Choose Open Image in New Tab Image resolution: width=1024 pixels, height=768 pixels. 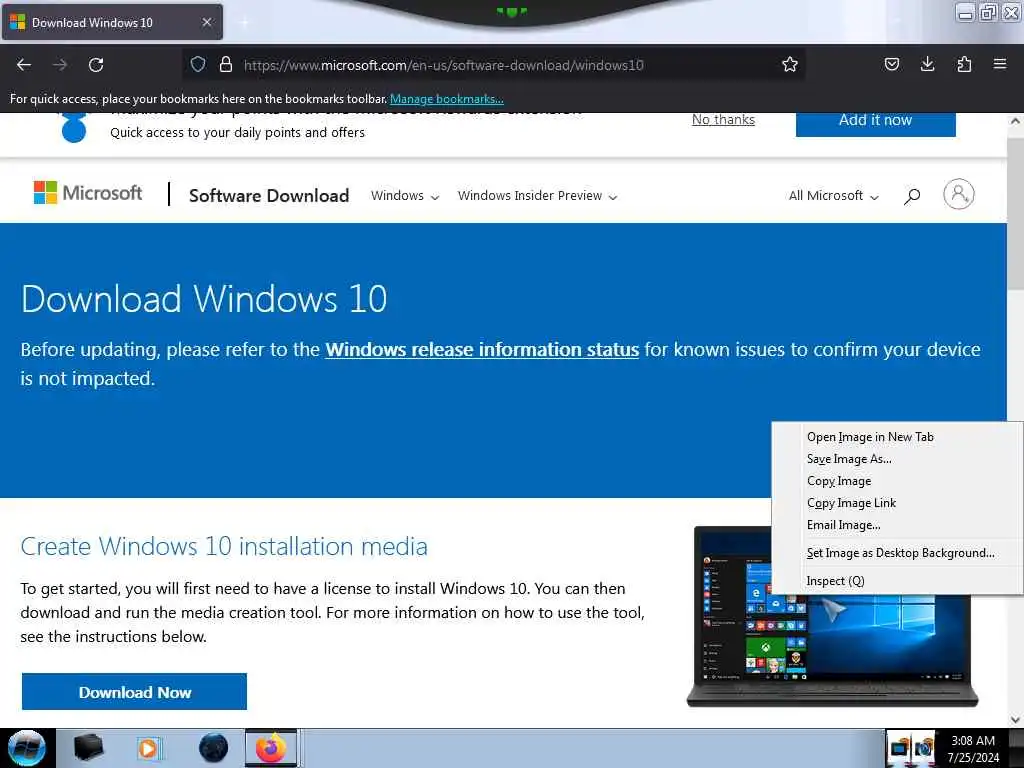coord(897,437)
